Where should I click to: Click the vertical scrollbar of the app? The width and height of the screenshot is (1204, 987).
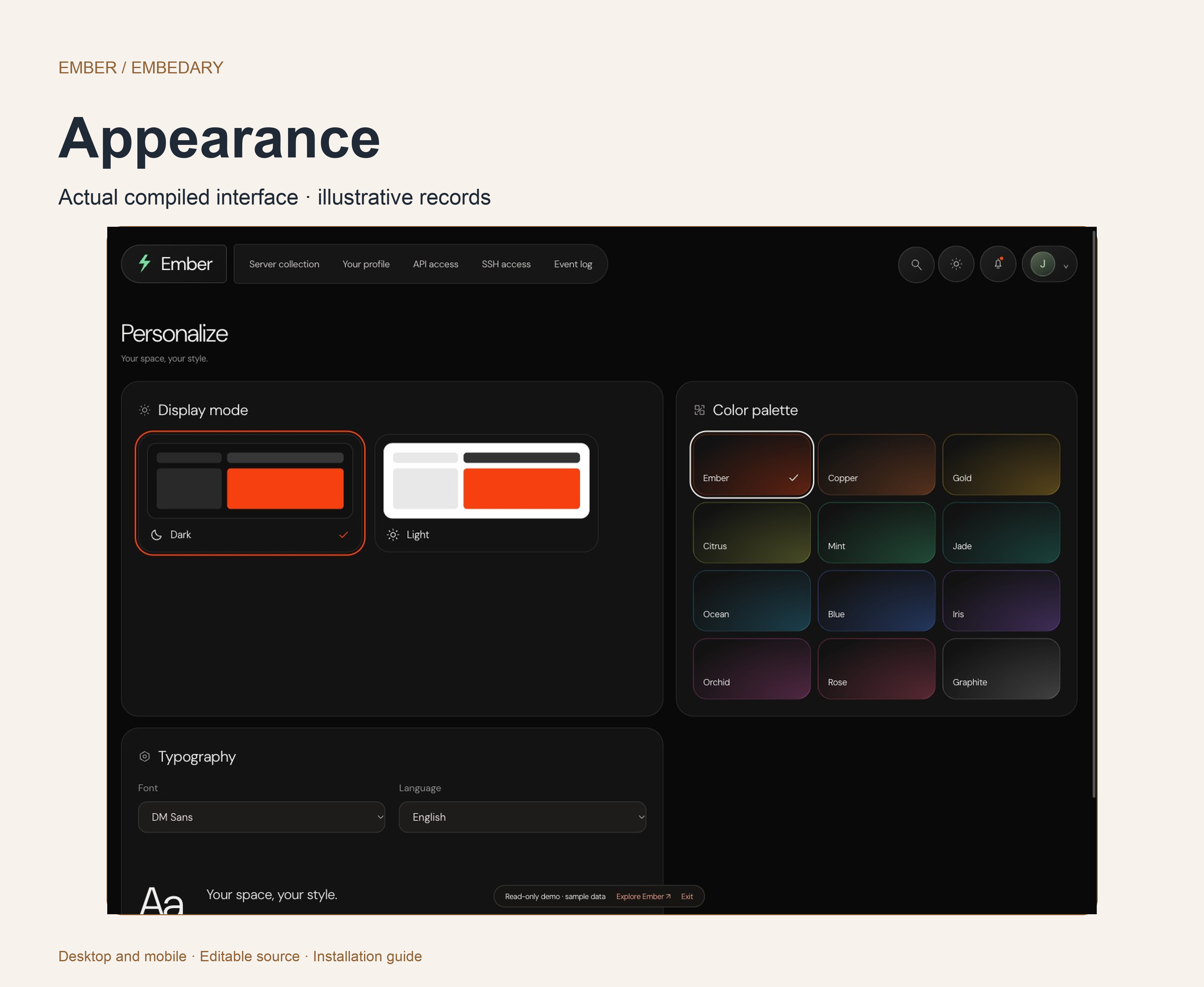coord(1094,513)
